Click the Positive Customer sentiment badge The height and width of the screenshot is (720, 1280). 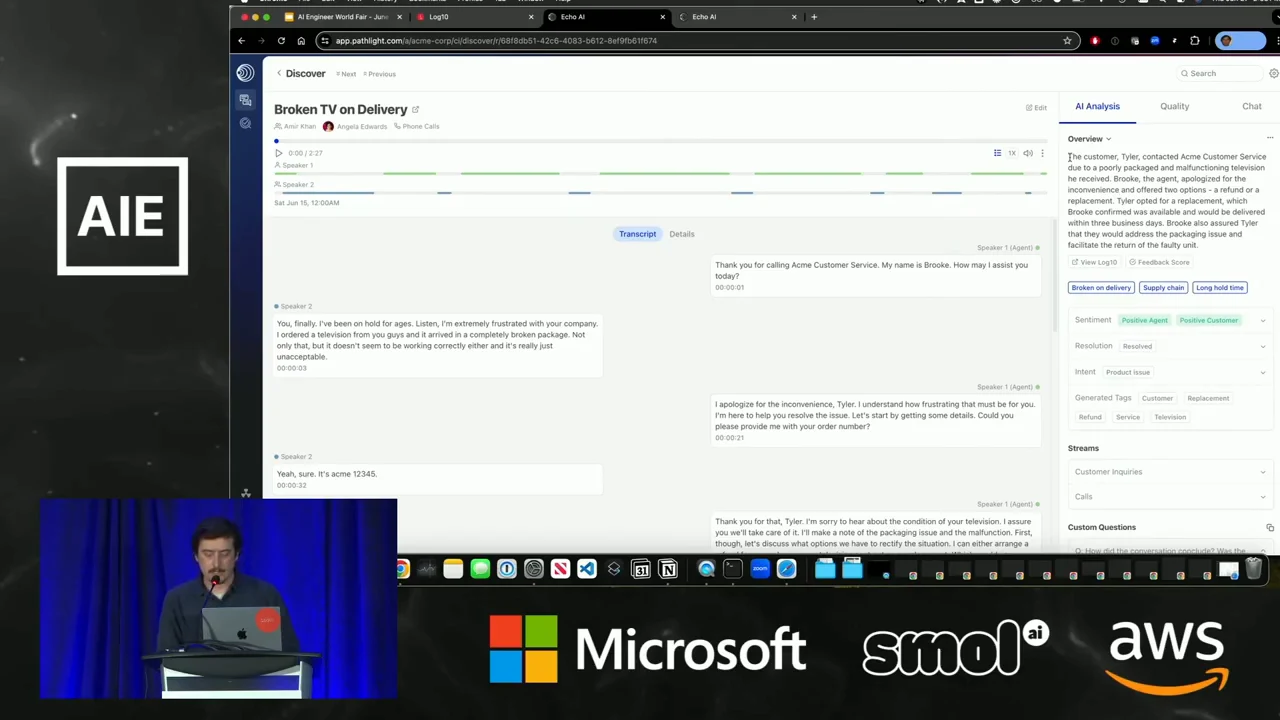coord(1208,320)
